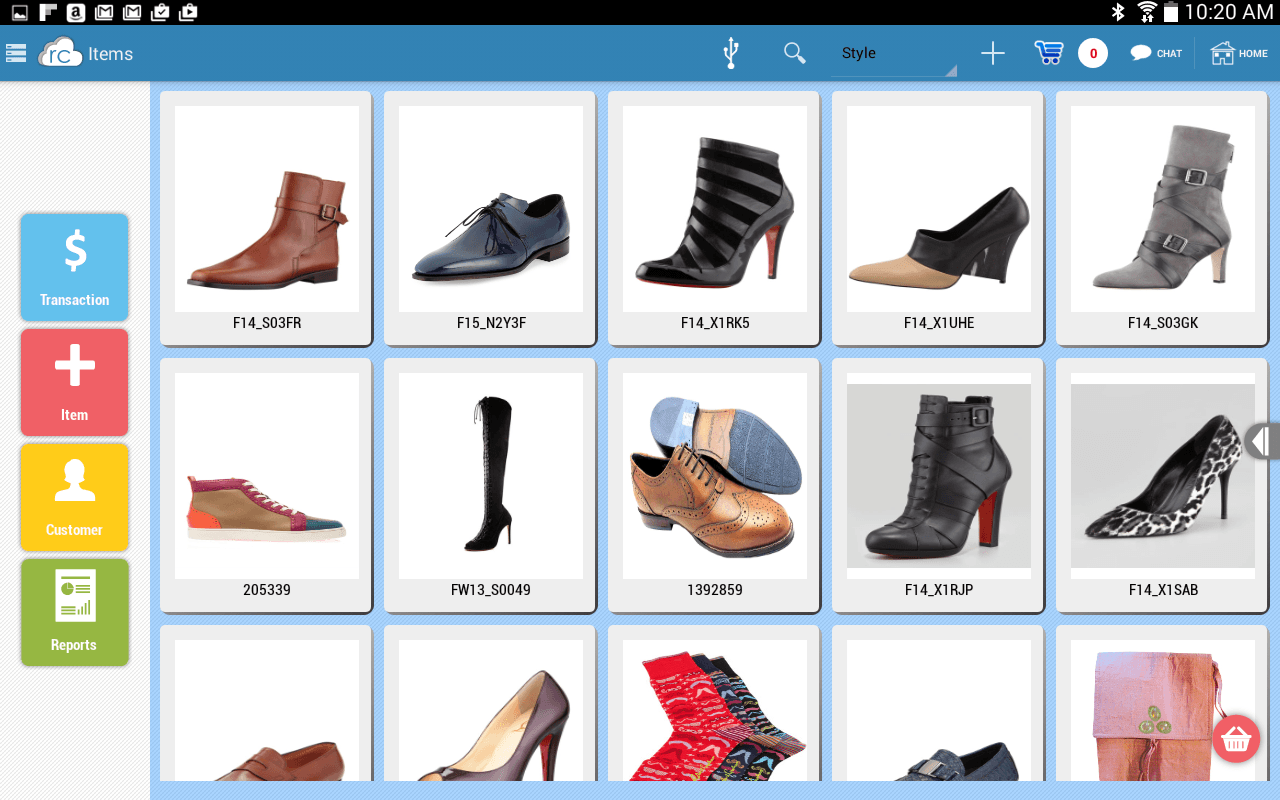Select the FW13_S0049 tall black boot
This screenshot has height=800, width=1280.
490,485
